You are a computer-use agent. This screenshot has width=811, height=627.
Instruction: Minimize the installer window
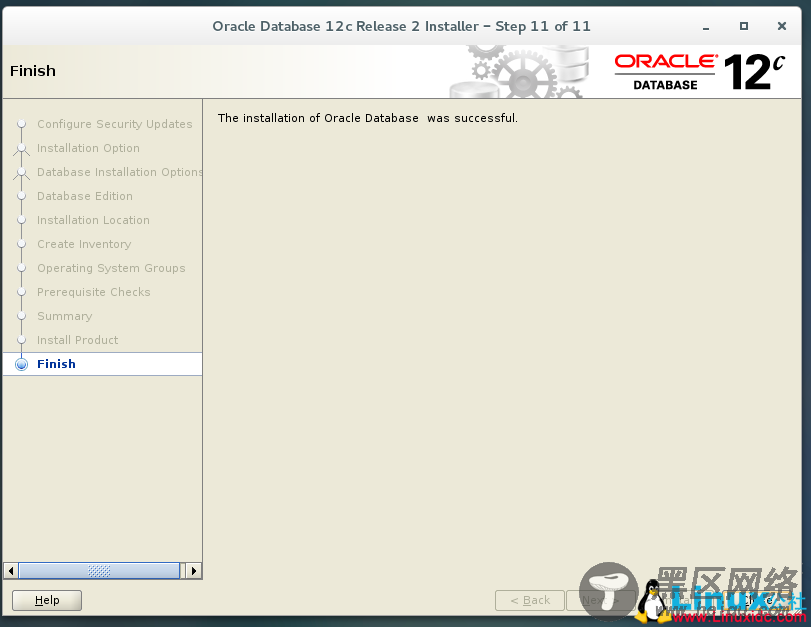pos(705,27)
